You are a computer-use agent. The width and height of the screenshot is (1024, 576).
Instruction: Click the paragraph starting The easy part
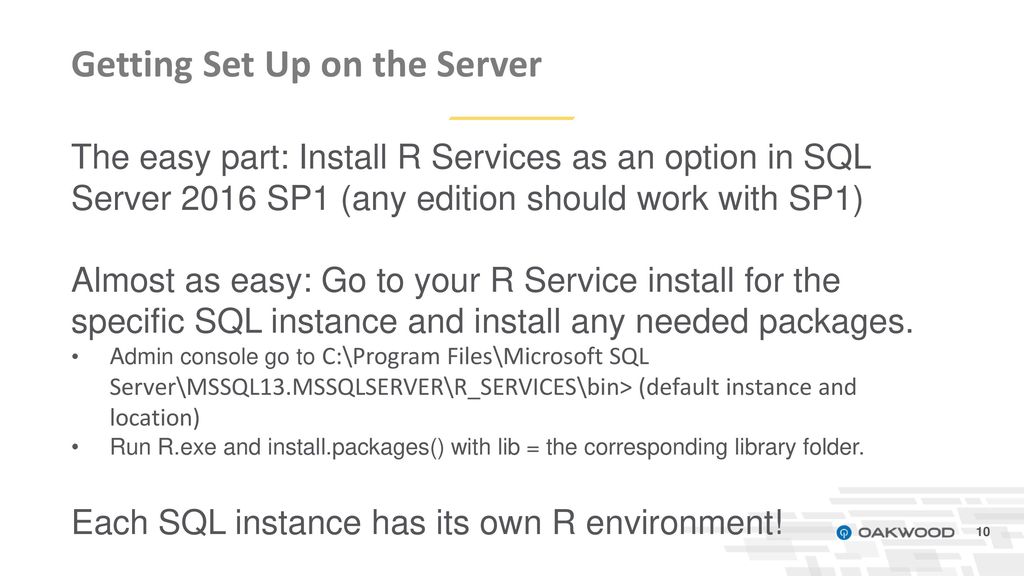471,178
